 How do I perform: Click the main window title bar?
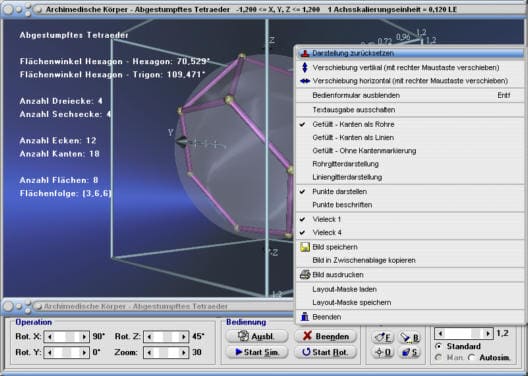point(264,9)
